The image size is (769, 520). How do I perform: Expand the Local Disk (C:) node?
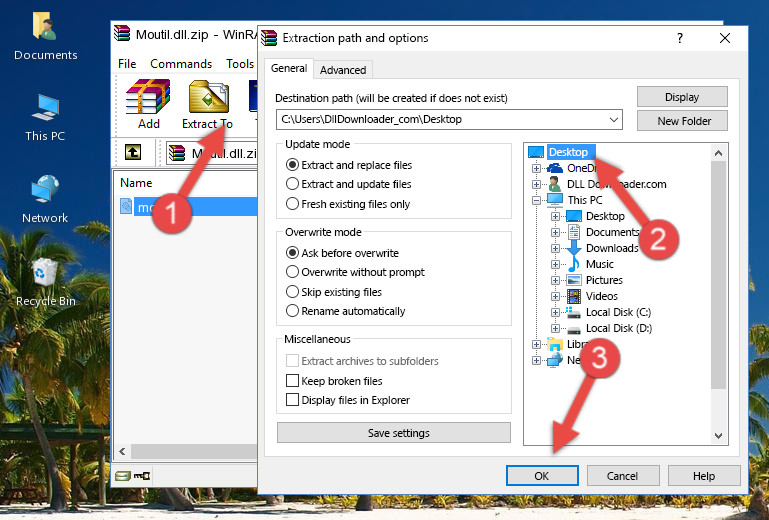click(x=555, y=312)
